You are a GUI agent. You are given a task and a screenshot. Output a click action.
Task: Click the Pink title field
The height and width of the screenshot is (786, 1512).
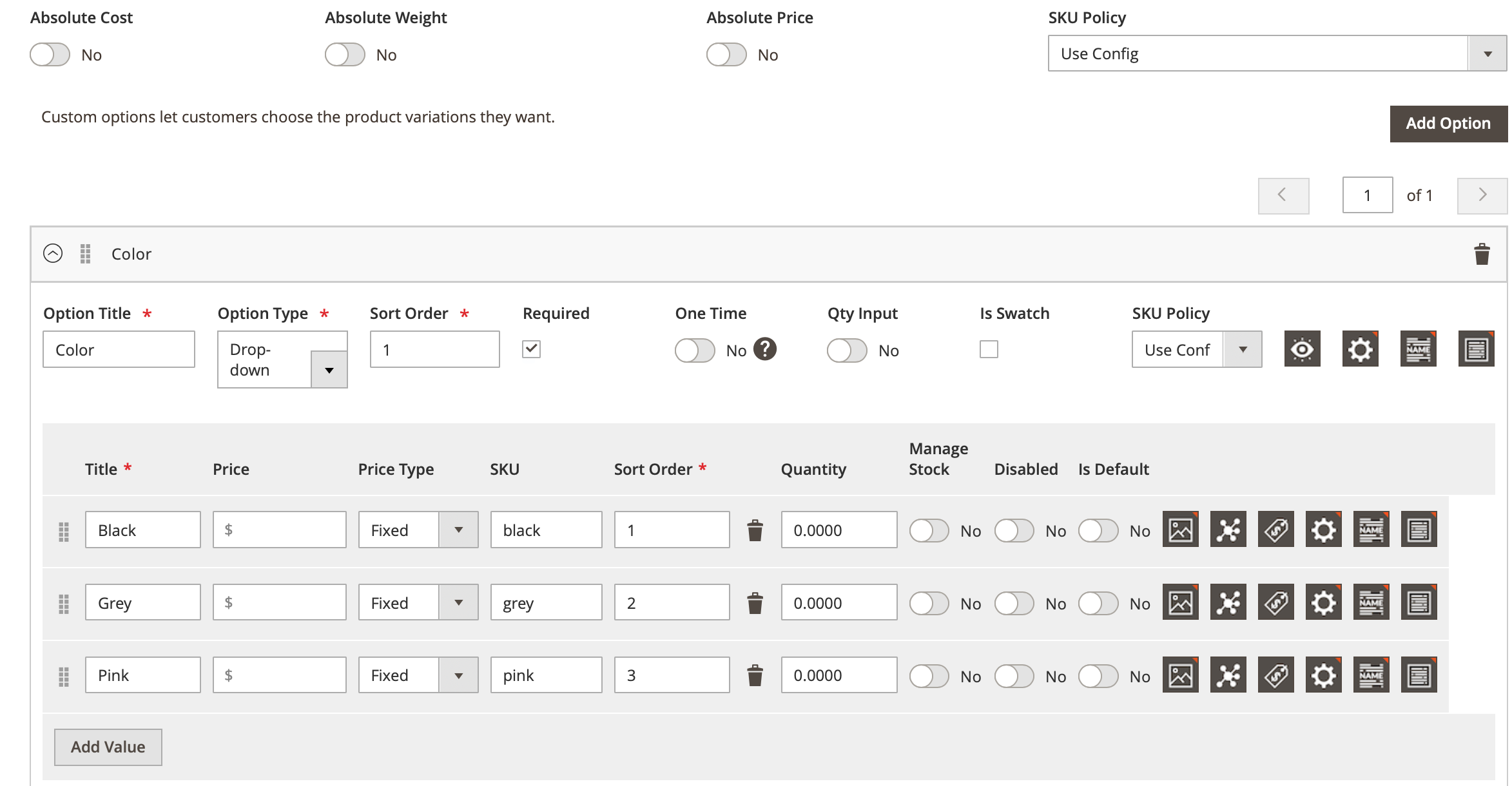[142, 675]
